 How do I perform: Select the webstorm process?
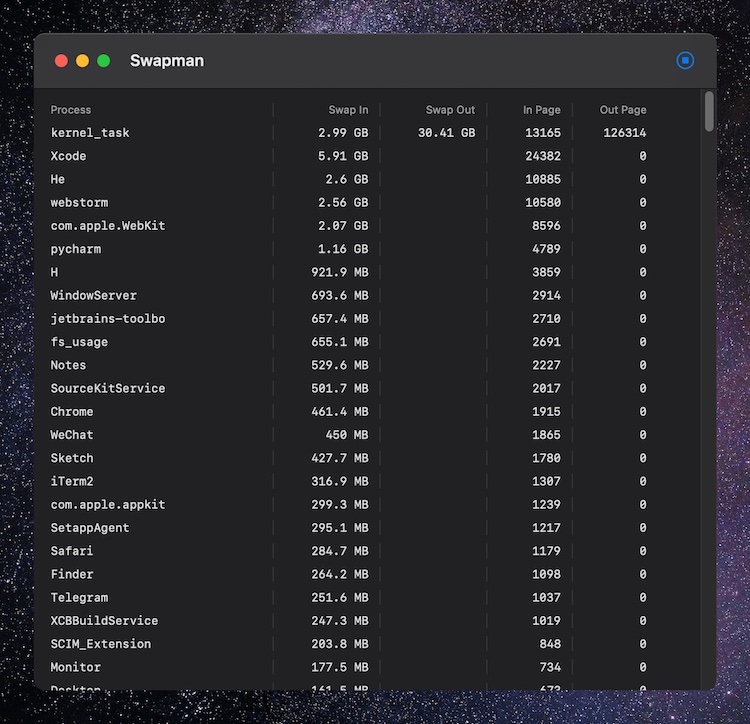(79, 202)
